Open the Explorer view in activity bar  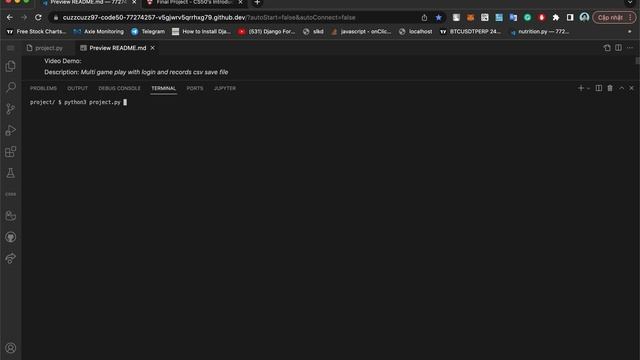[x=11, y=66]
